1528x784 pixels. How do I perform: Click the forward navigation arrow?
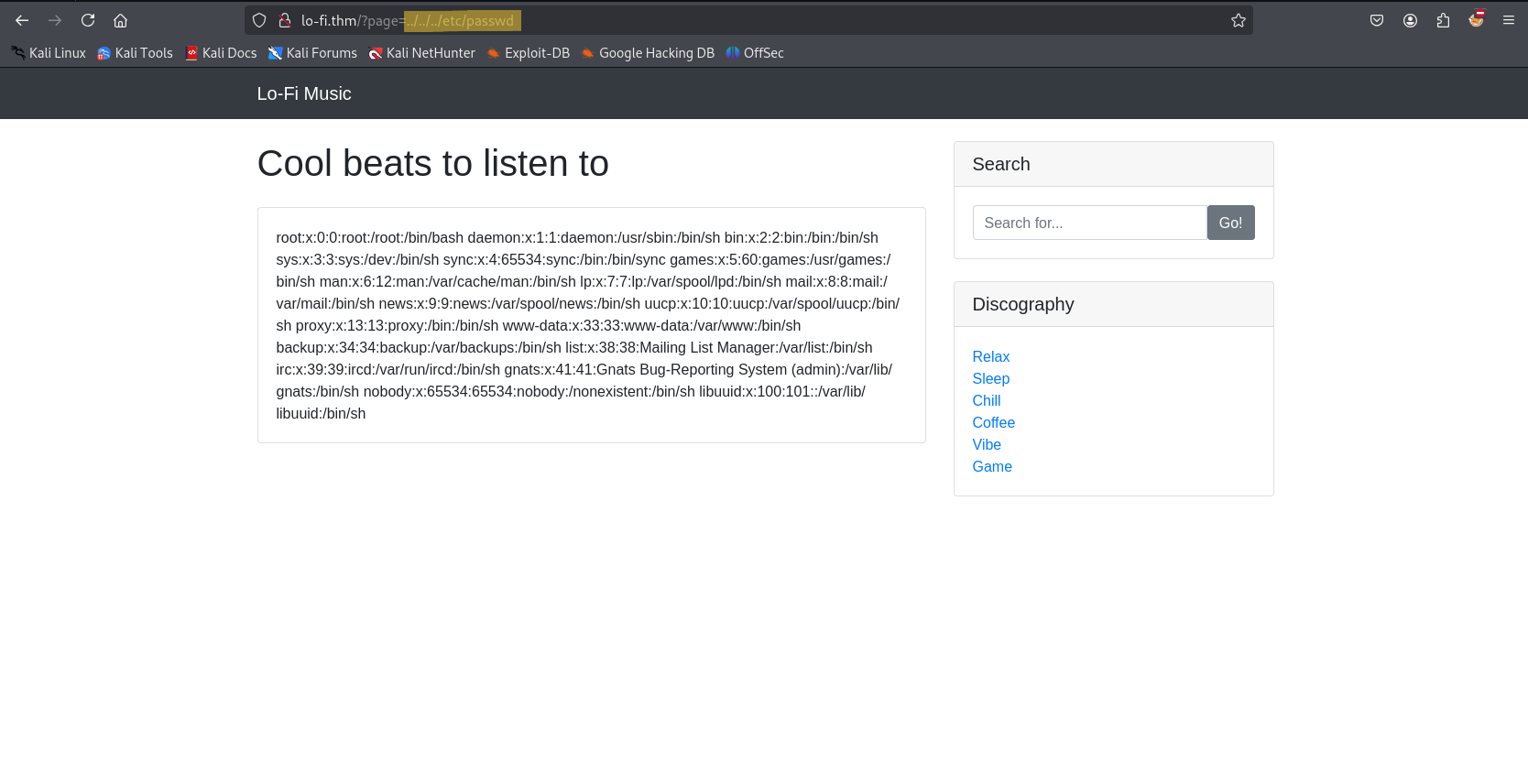[55, 20]
